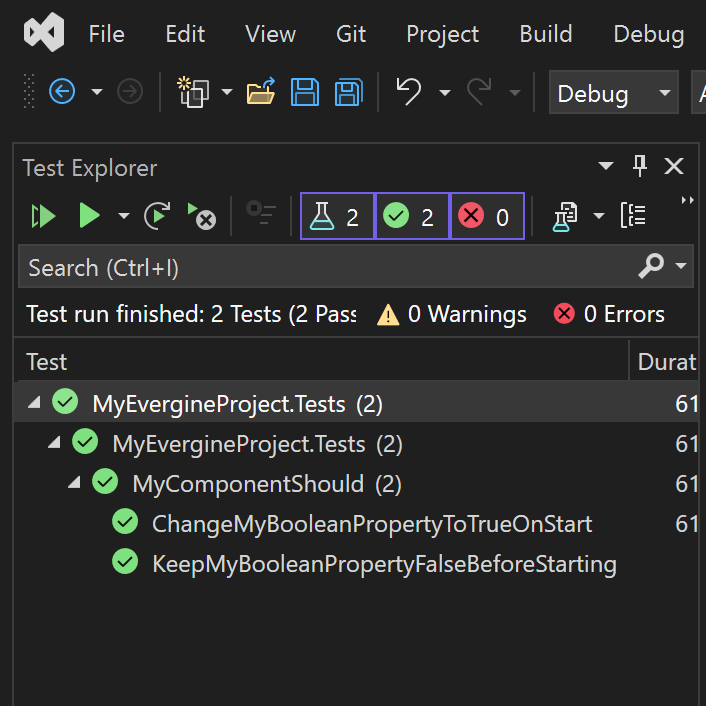Click the Test column header
Viewport: 706px width, 706px height.
click(x=47, y=362)
